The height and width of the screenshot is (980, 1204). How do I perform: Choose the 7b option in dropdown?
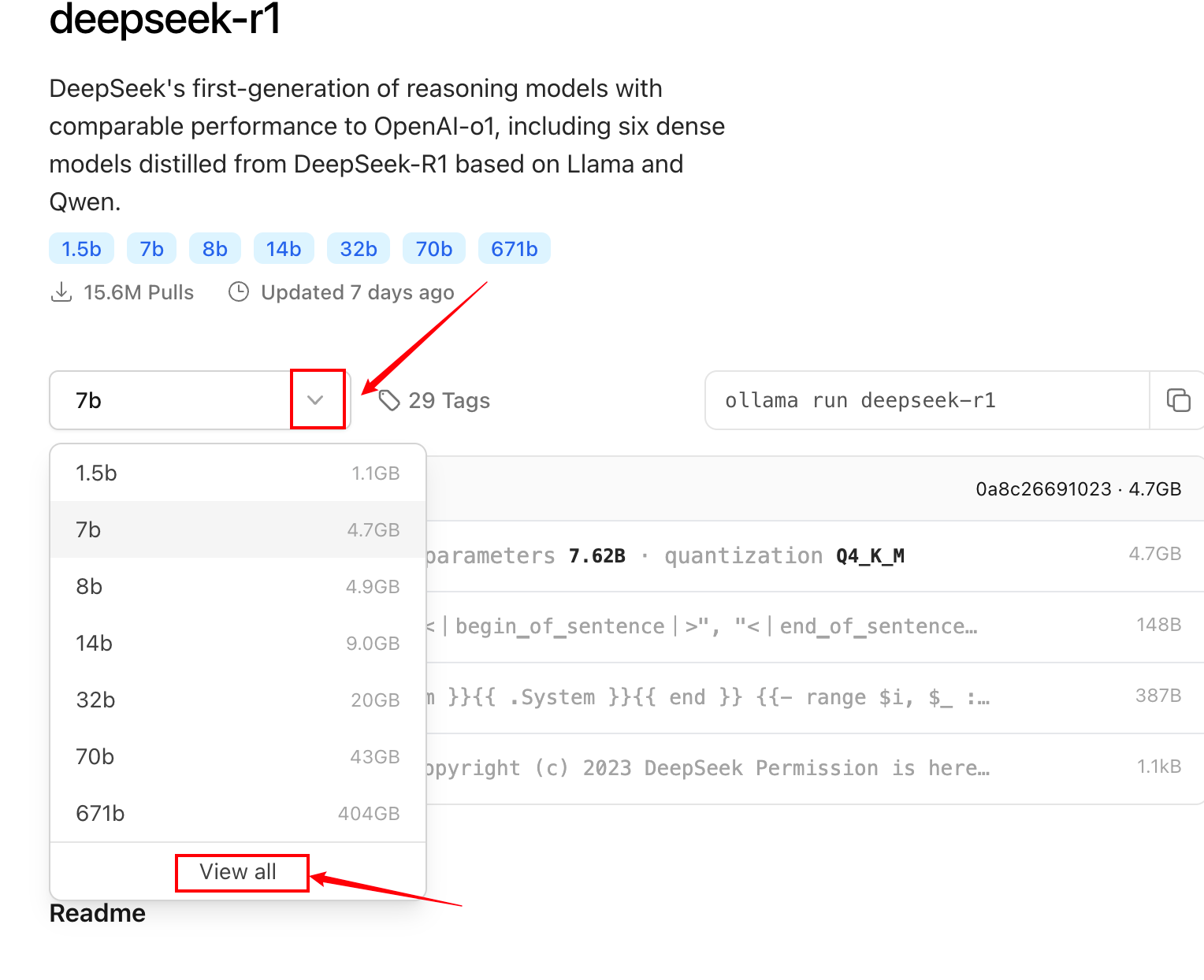(x=237, y=529)
